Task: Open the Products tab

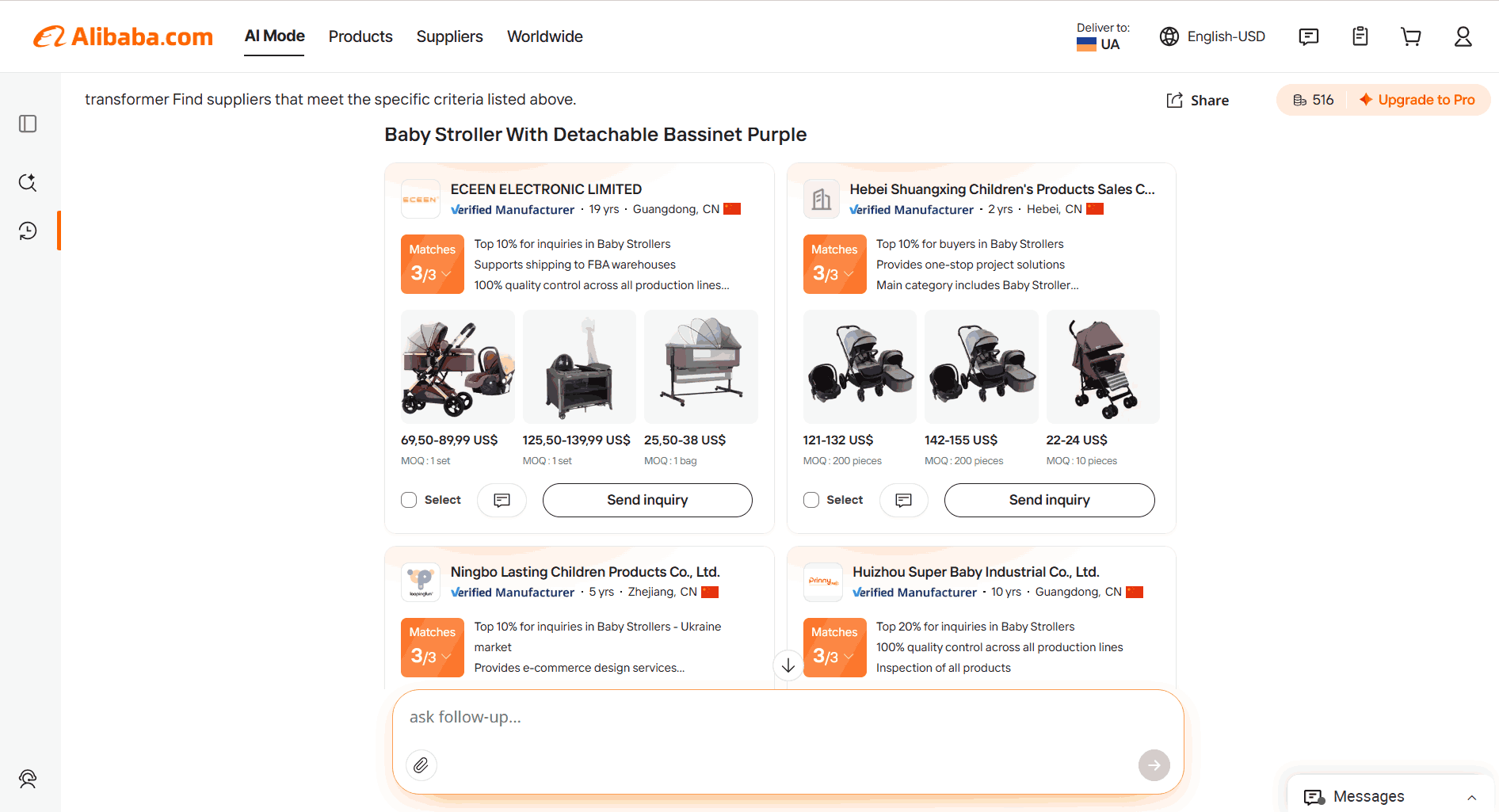Action: [x=360, y=36]
